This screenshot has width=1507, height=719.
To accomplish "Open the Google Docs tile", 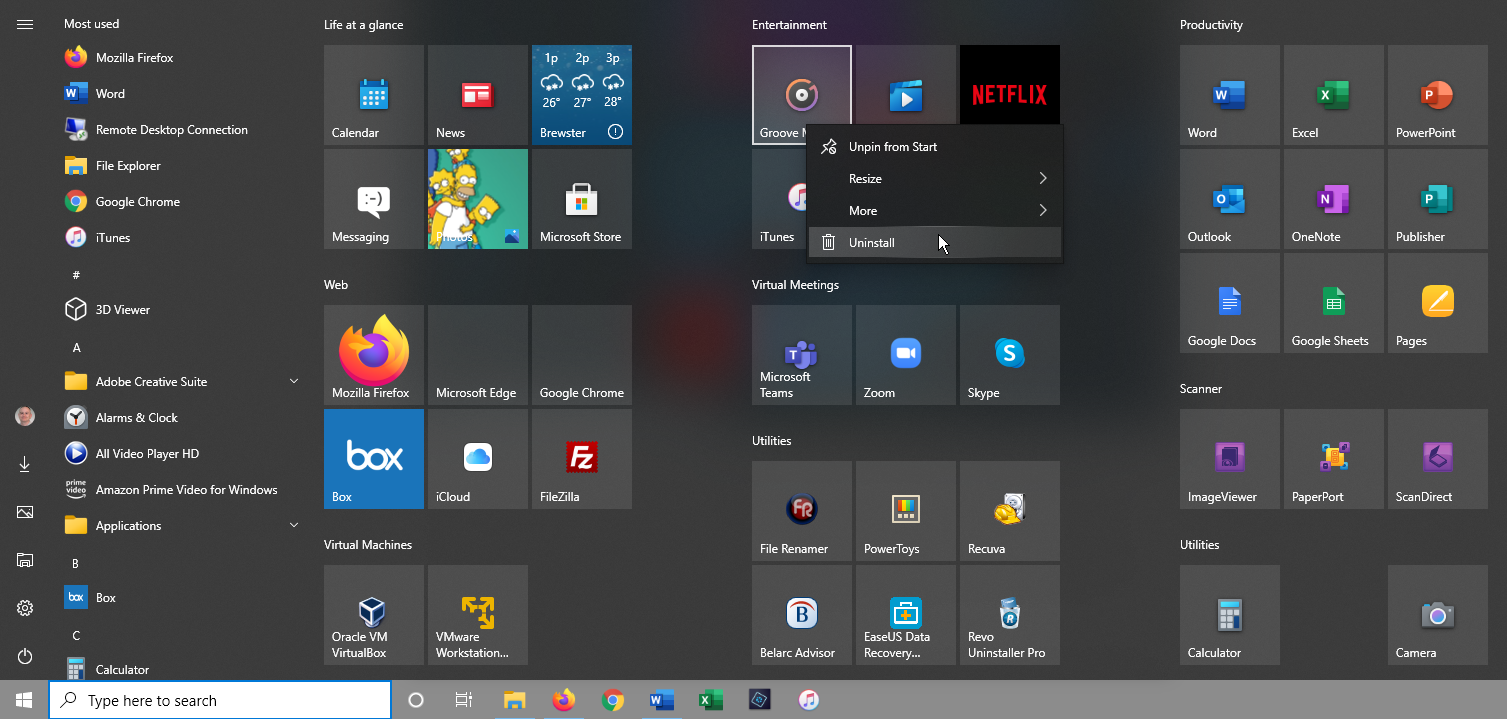I will click(x=1230, y=303).
